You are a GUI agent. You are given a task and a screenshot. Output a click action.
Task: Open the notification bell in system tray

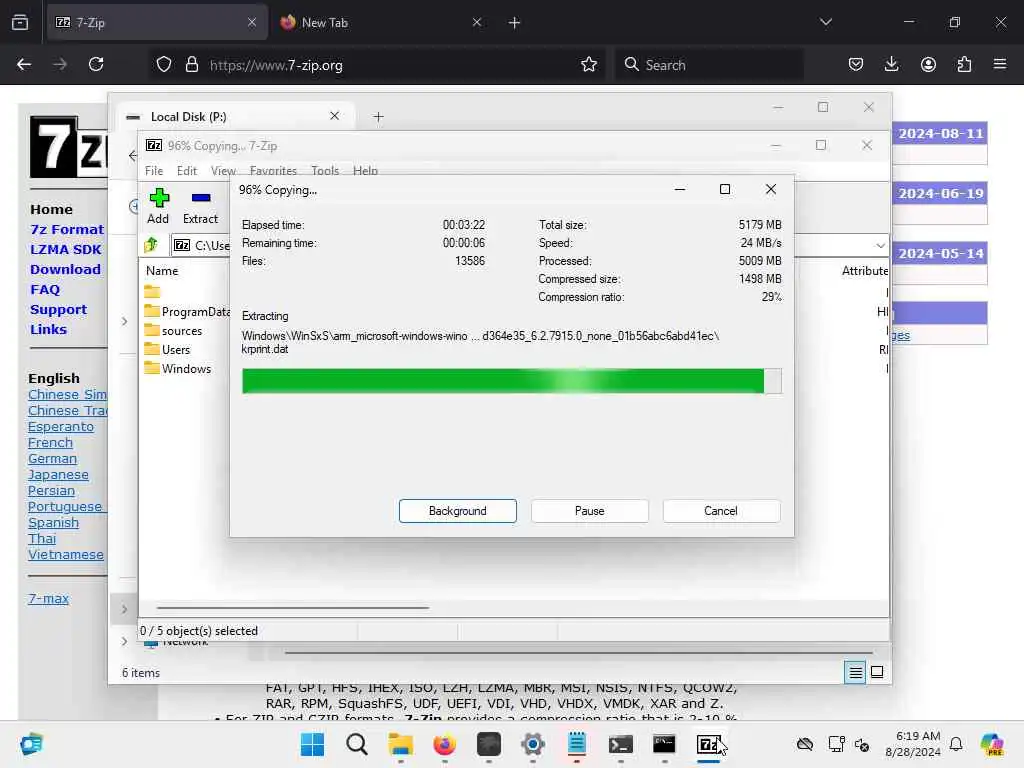pyautogui.click(x=956, y=744)
